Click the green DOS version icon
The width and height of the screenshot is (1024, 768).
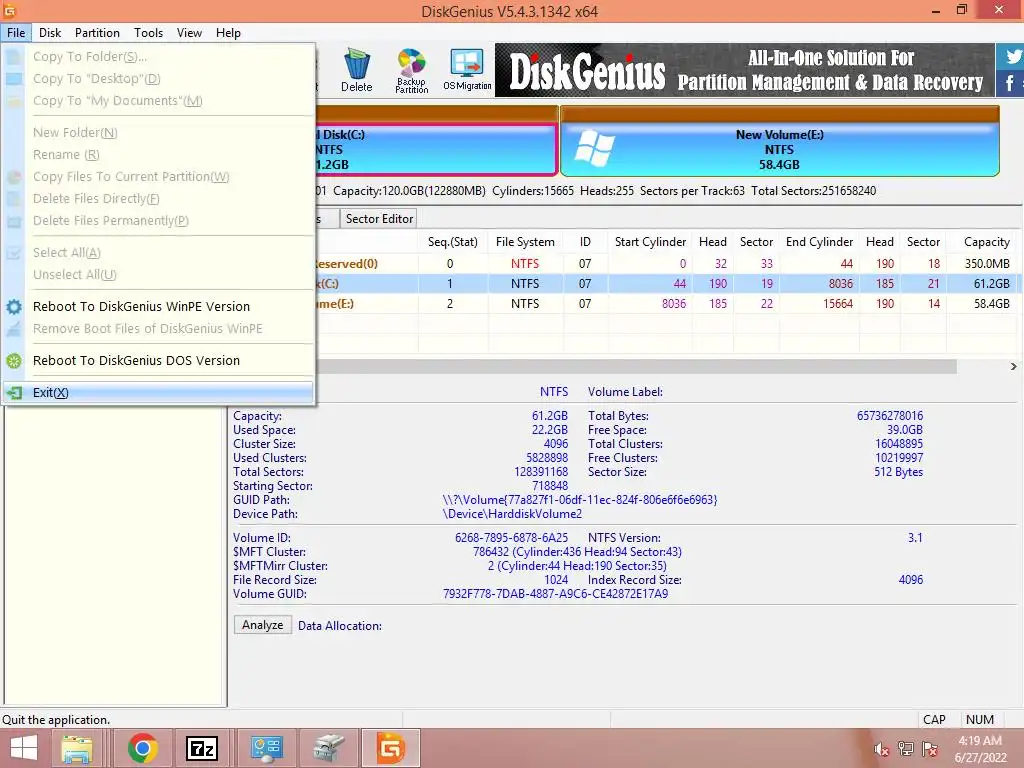pyautogui.click(x=14, y=360)
